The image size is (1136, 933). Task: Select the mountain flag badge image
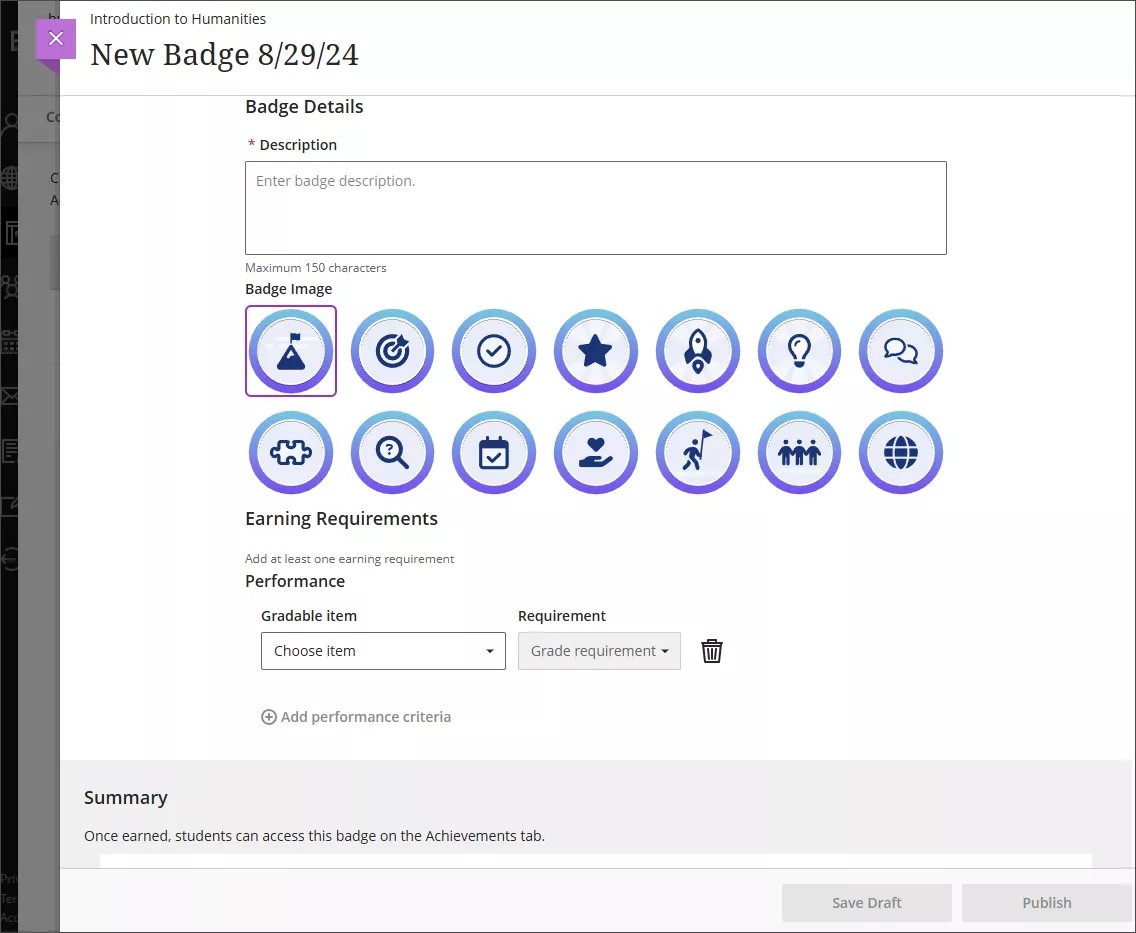(291, 351)
